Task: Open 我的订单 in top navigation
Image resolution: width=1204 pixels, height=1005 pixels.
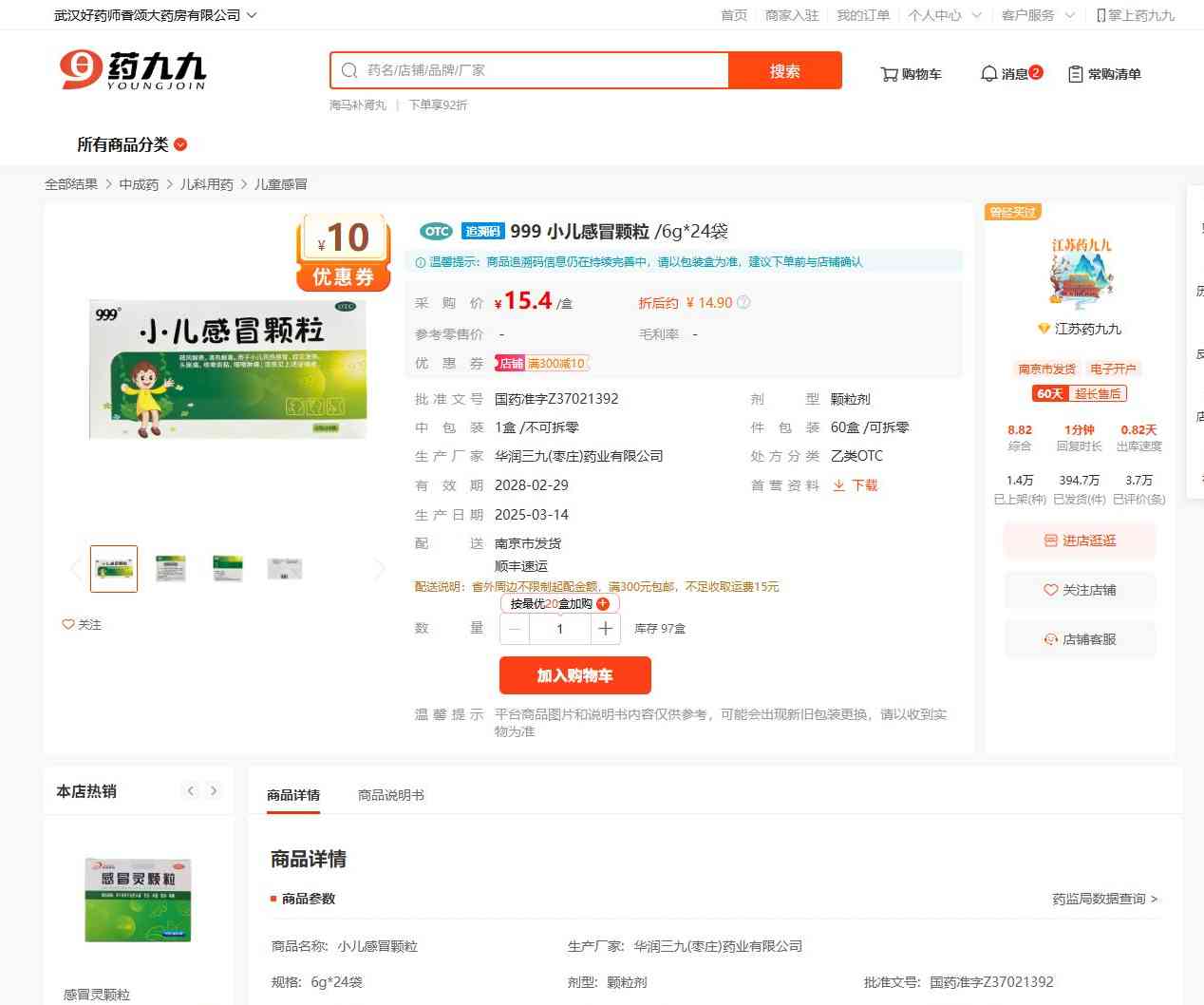Action: coord(862,15)
